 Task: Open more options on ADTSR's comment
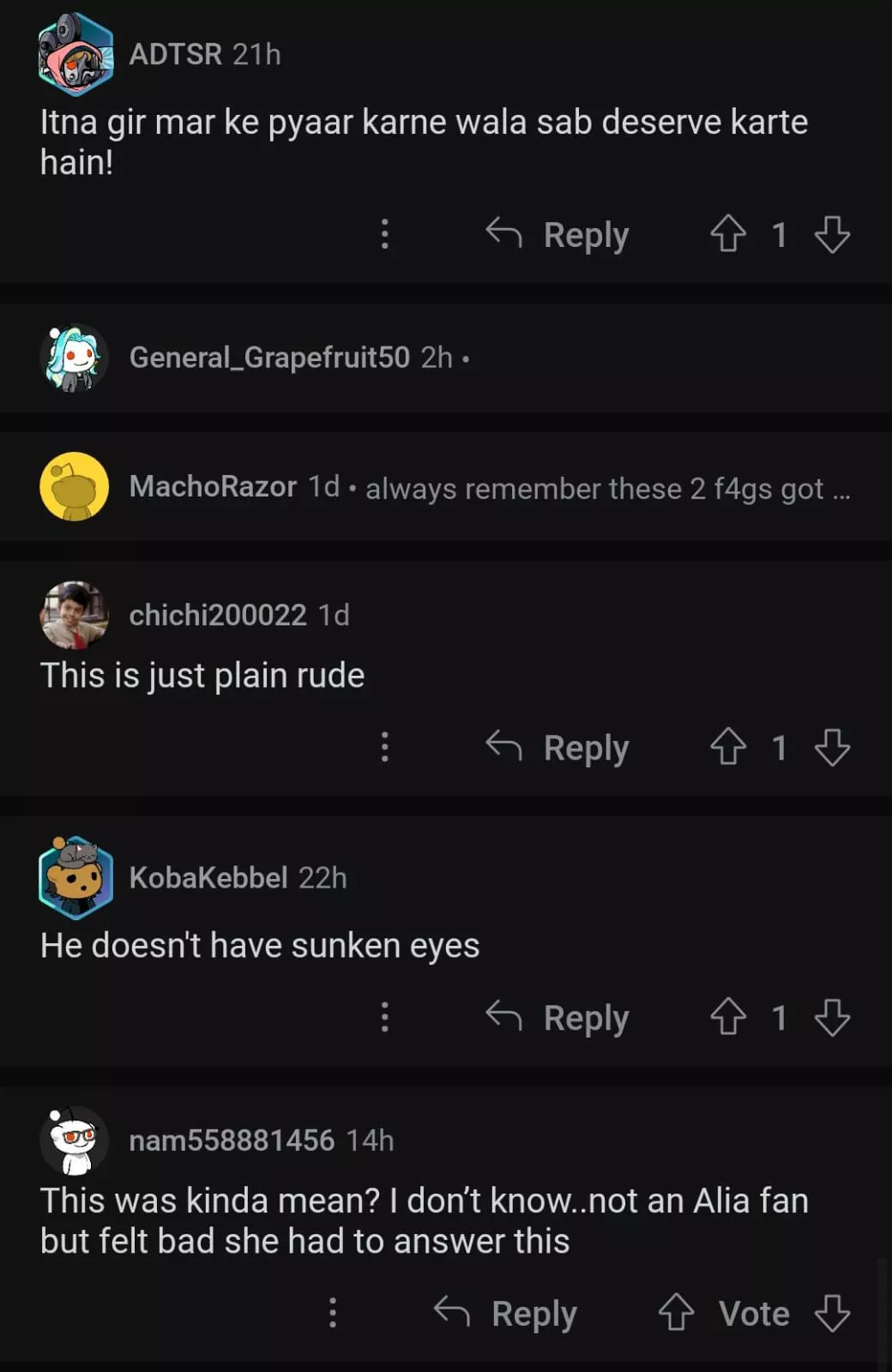(x=385, y=234)
